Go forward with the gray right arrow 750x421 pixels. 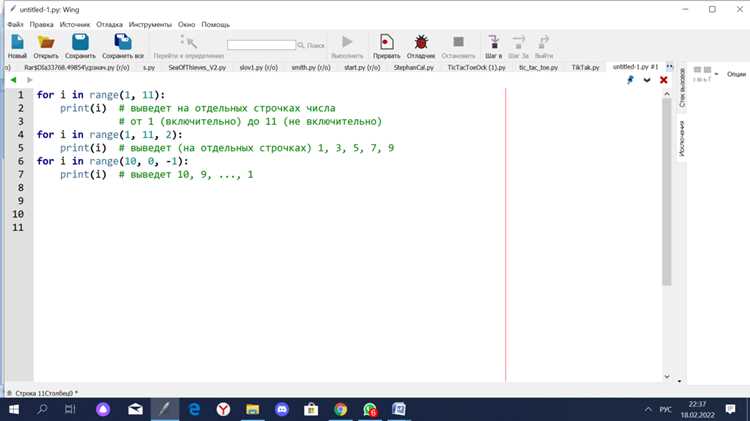tap(29, 80)
